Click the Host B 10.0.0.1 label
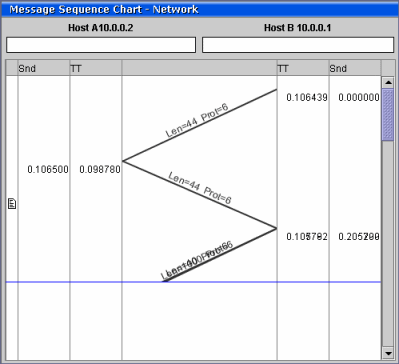This screenshot has height=364, width=399. click(x=298, y=28)
